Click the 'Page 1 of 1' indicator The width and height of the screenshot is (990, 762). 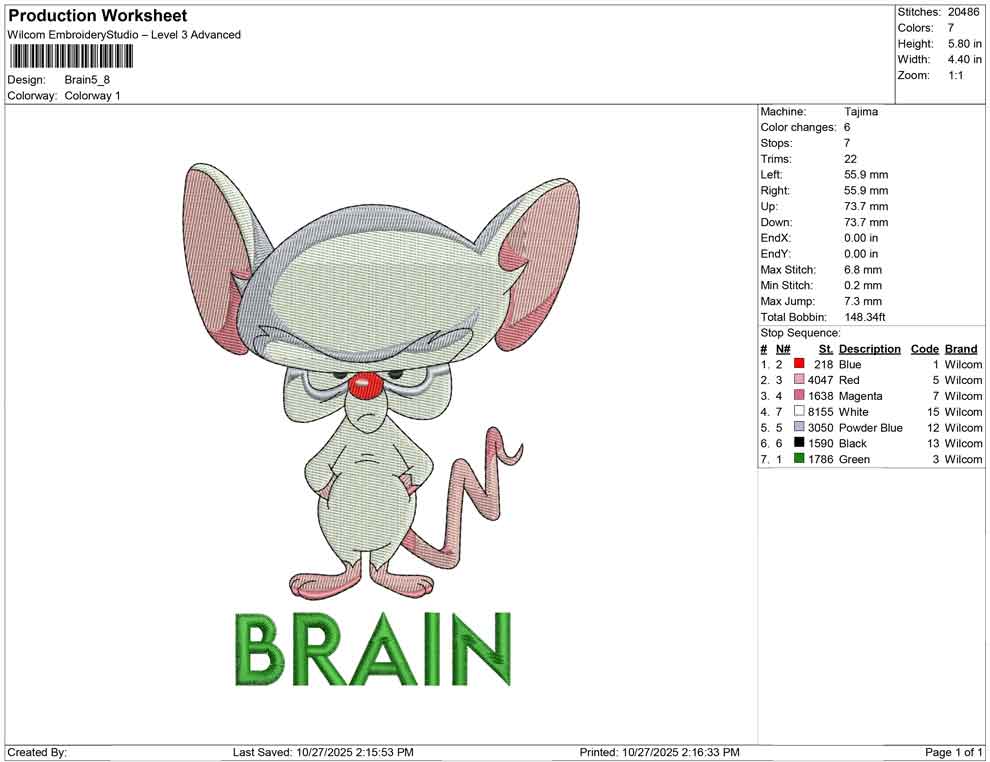tap(953, 752)
